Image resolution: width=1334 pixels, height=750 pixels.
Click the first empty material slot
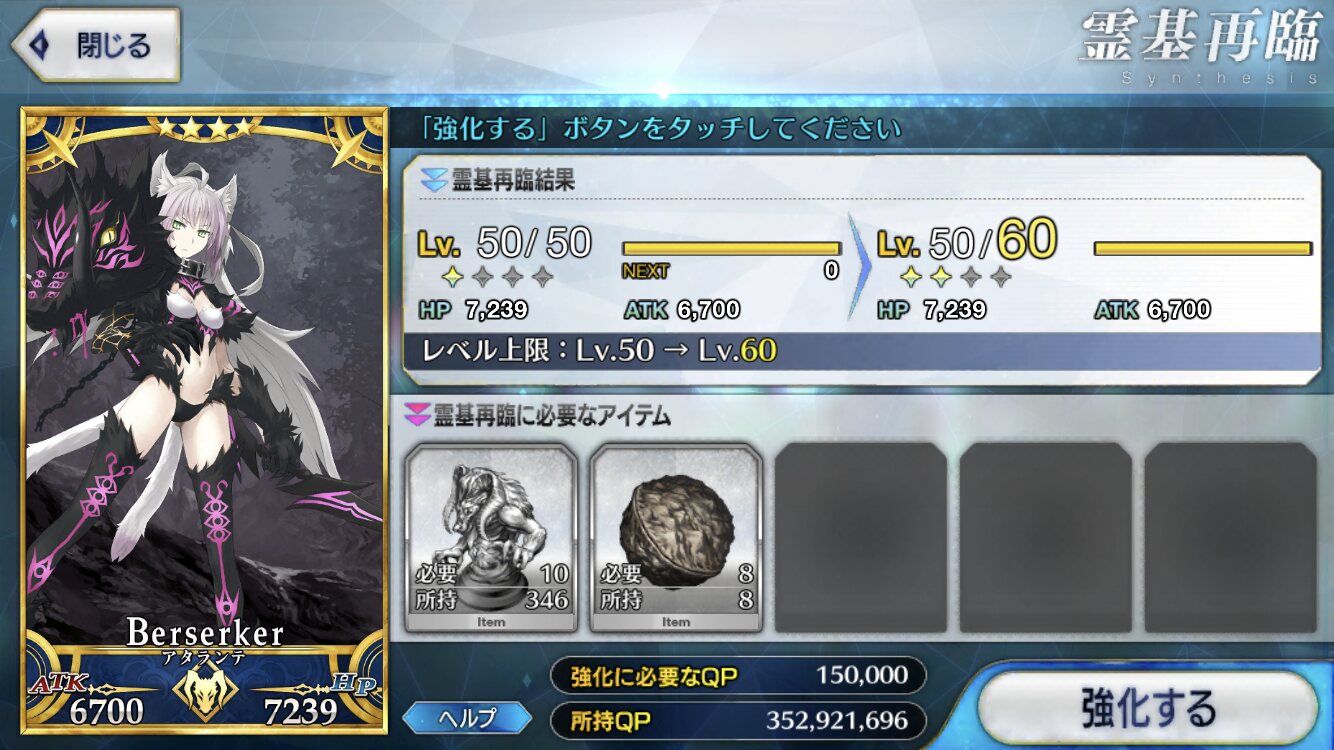[x=861, y=538]
